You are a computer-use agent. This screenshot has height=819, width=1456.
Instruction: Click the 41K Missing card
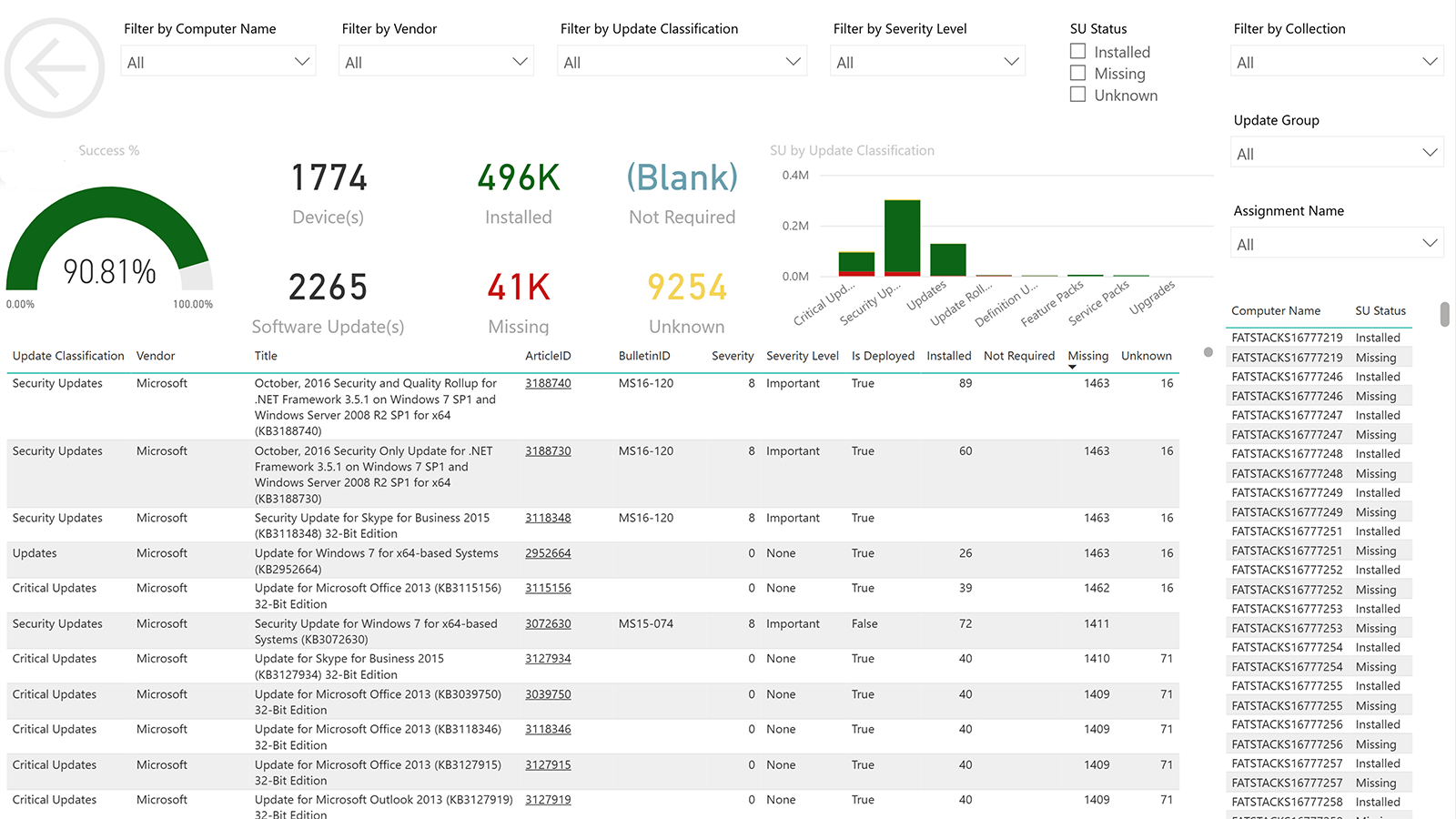click(519, 303)
